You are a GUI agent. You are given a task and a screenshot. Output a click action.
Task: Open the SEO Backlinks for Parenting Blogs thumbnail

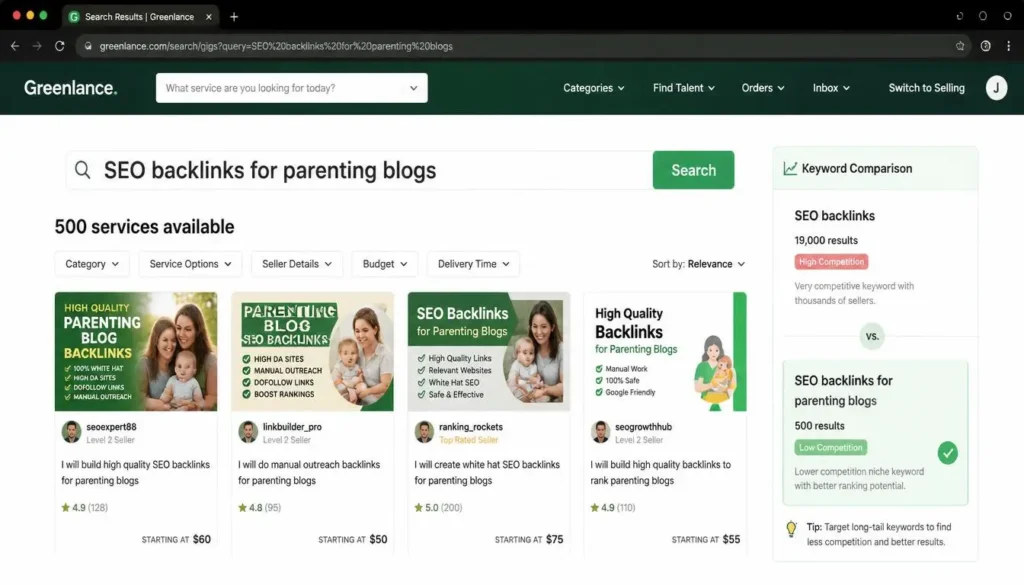[x=488, y=351]
